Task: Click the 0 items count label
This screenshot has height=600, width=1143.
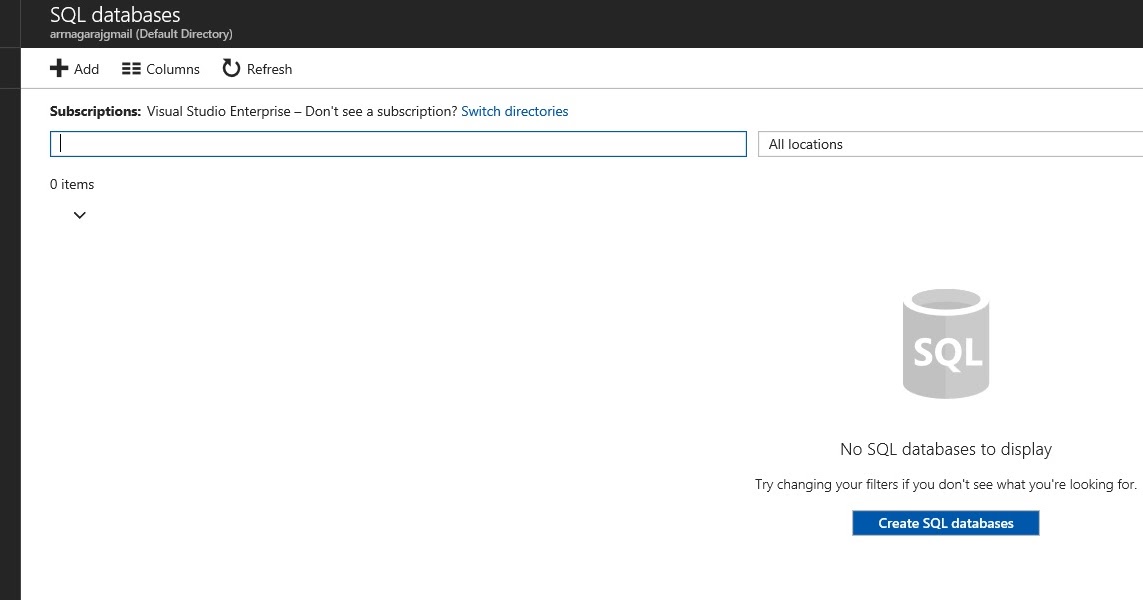Action: (x=71, y=184)
